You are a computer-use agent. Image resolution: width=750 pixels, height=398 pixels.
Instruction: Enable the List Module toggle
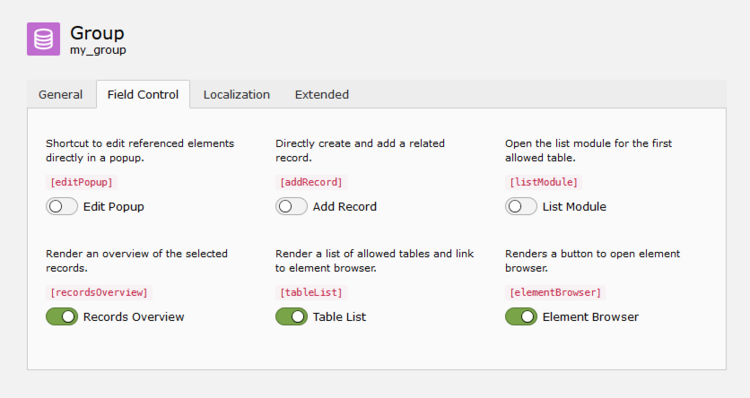(521, 207)
